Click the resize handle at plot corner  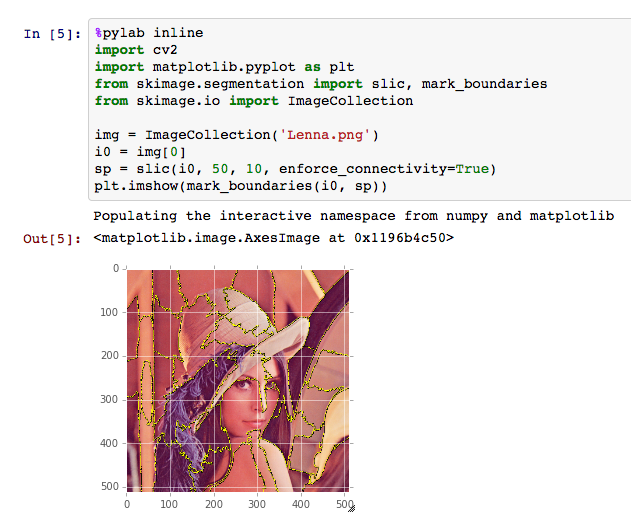click(351, 508)
